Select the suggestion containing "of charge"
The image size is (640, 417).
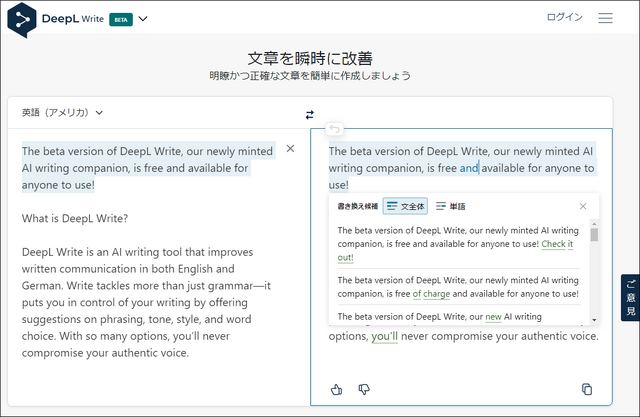[456, 287]
